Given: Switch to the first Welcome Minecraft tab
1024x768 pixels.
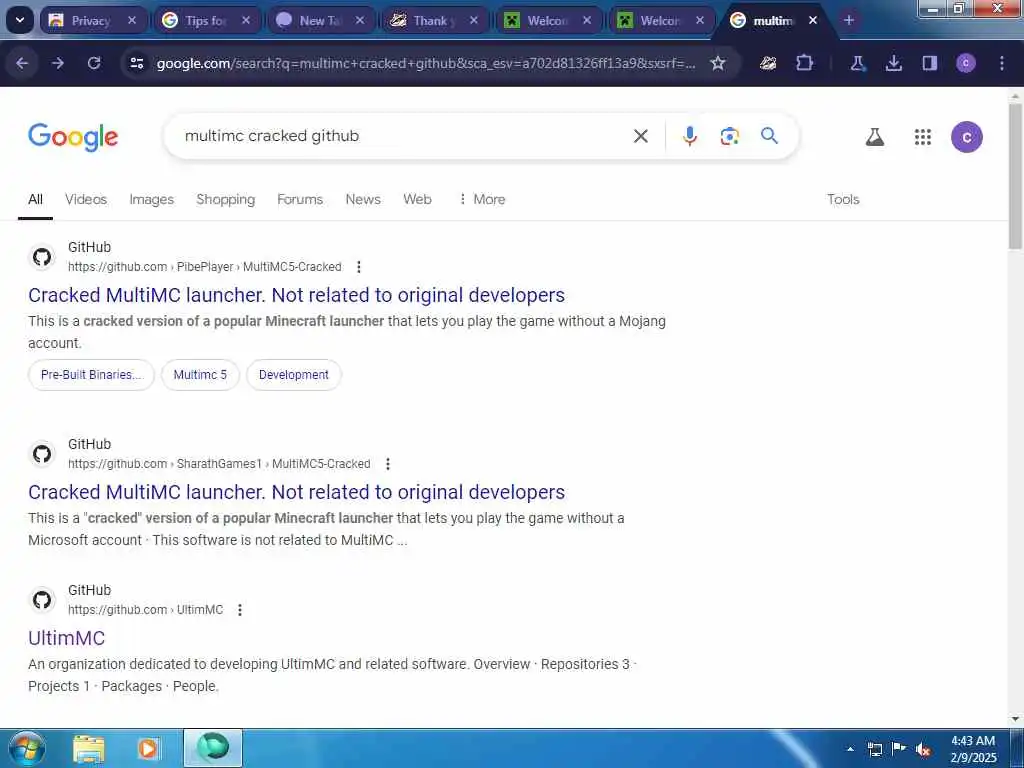Looking at the screenshot, I should pos(548,20).
